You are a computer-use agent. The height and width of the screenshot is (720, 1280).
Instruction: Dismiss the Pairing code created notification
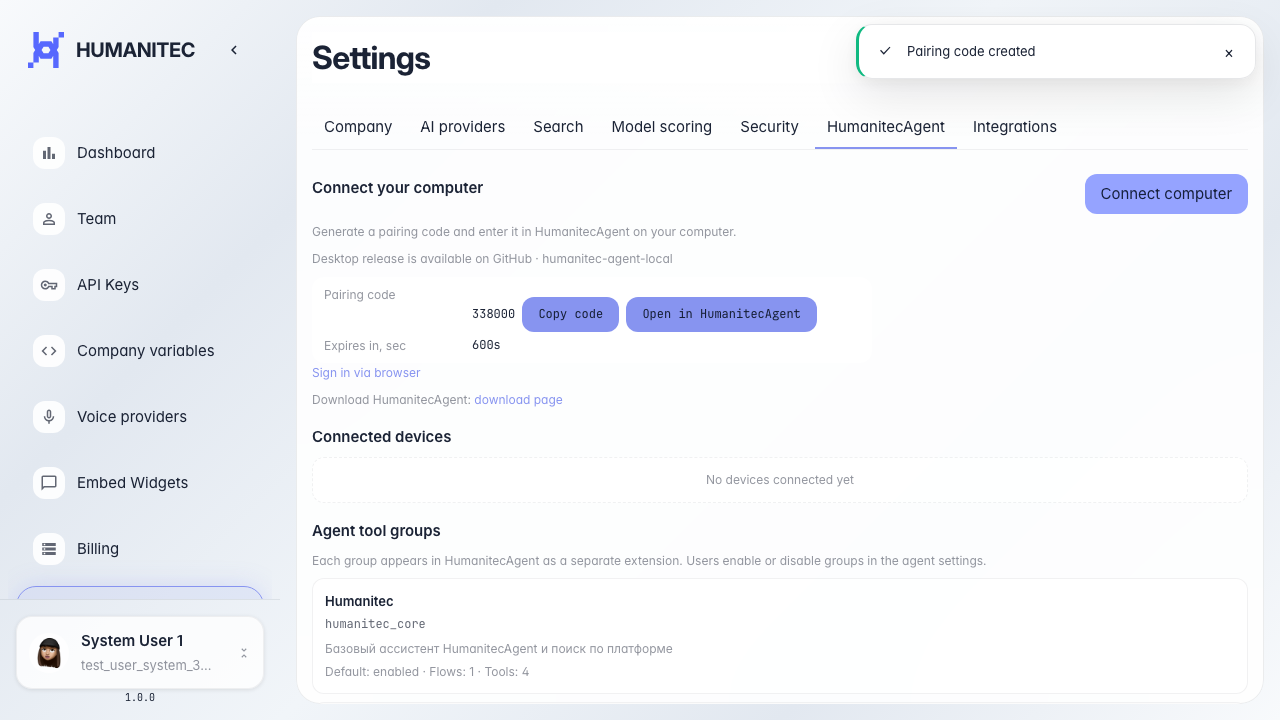tap(1229, 53)
